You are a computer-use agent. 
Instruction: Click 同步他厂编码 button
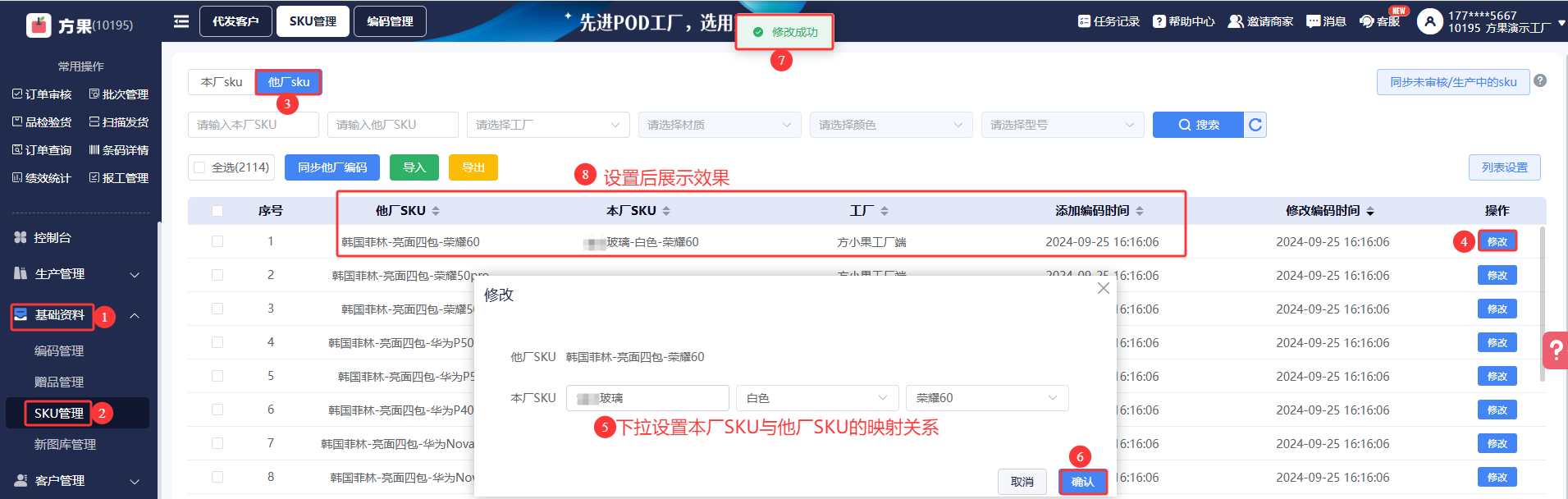point(332,167)
